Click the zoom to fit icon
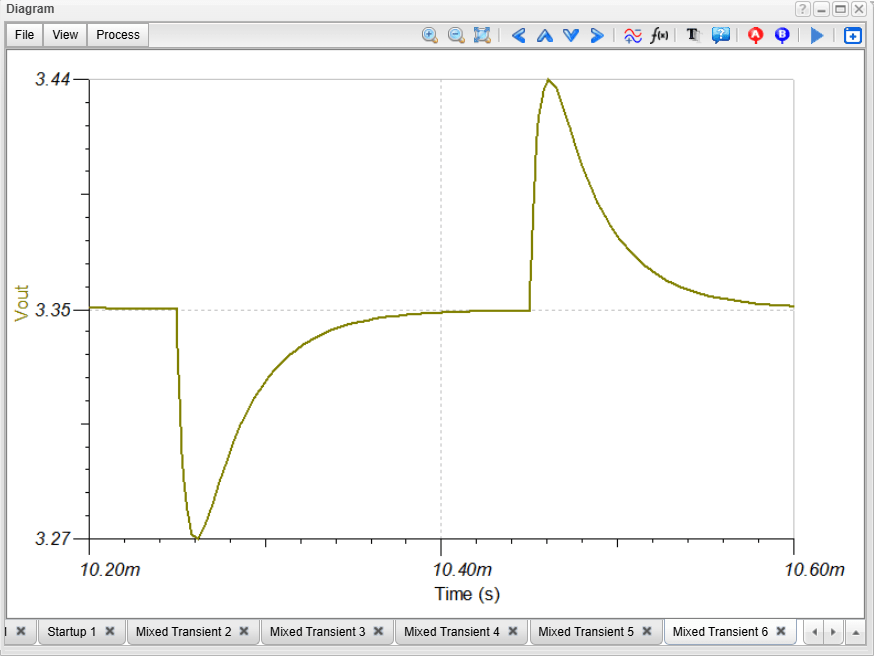Image resolution: width=874 pixels, height=659 pixels. click(482, 35)
